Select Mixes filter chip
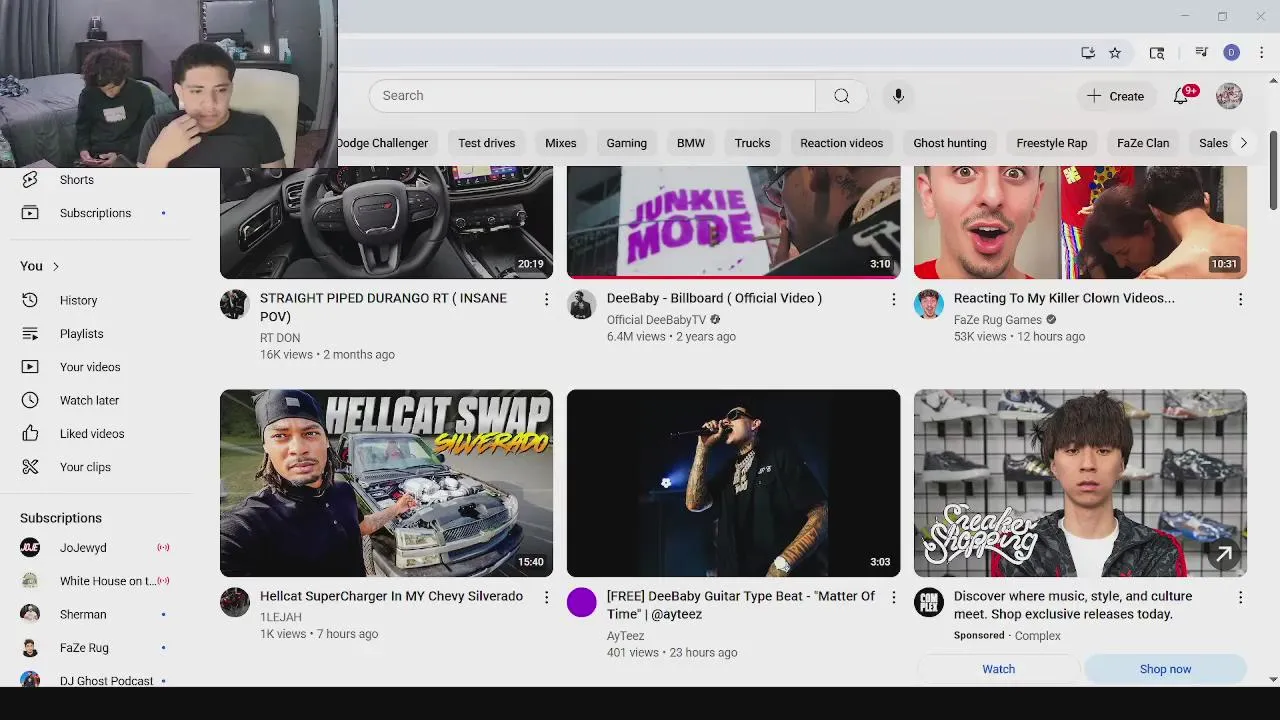This screenshot has height=720, width=1280. coord(560,143)
